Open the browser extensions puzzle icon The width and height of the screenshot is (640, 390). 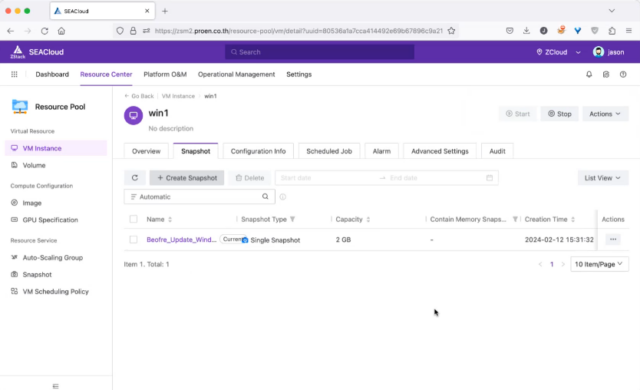[x=612, y=31]
